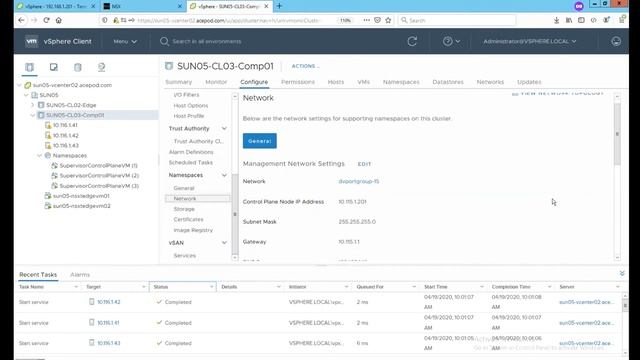Screen dimensions: 640x360
Task: Collapse the Recent Tasks panel chevron
Action: tap(622, 273)
